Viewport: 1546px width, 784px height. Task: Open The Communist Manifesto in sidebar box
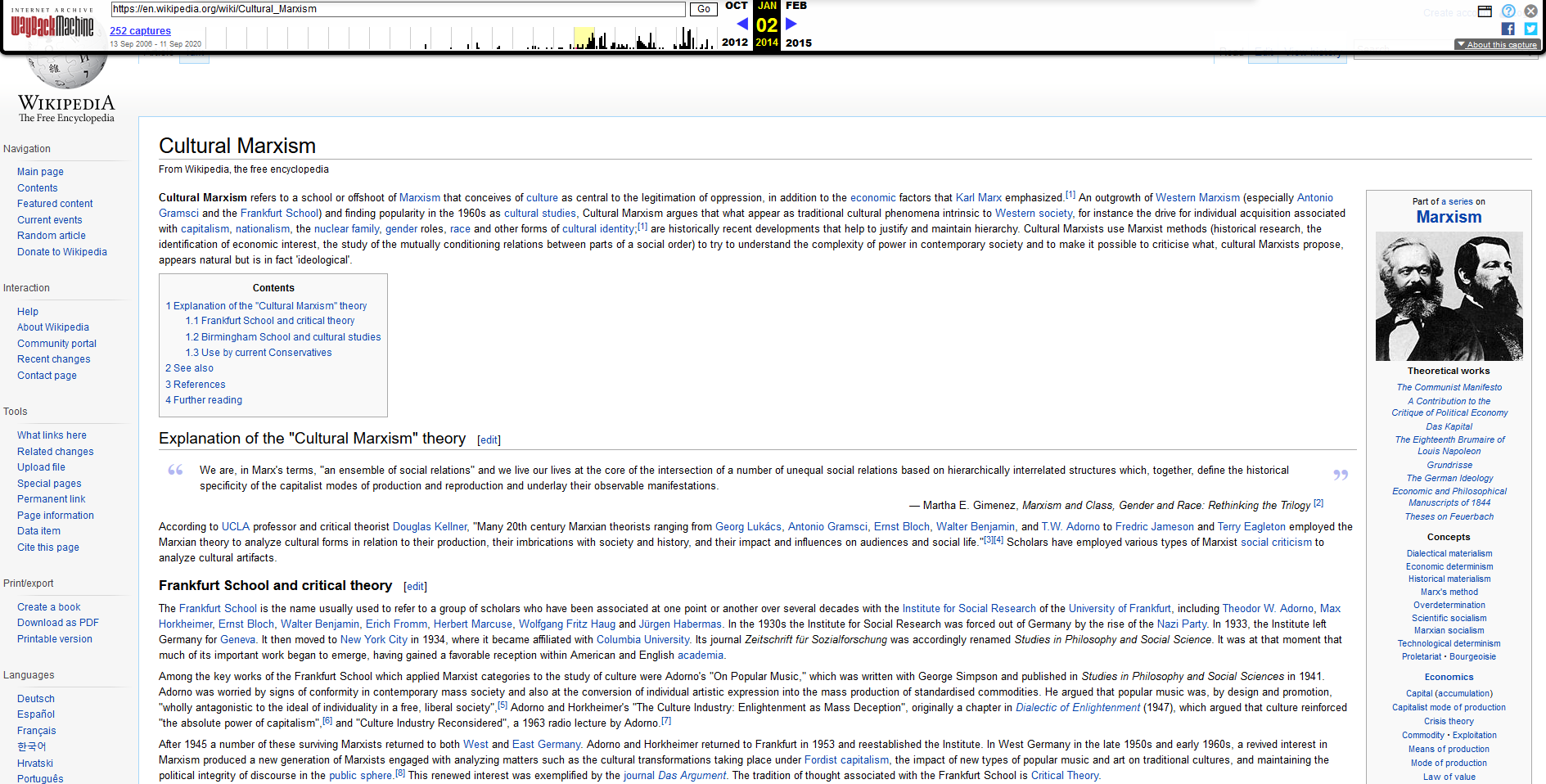tap(1449, 388)
